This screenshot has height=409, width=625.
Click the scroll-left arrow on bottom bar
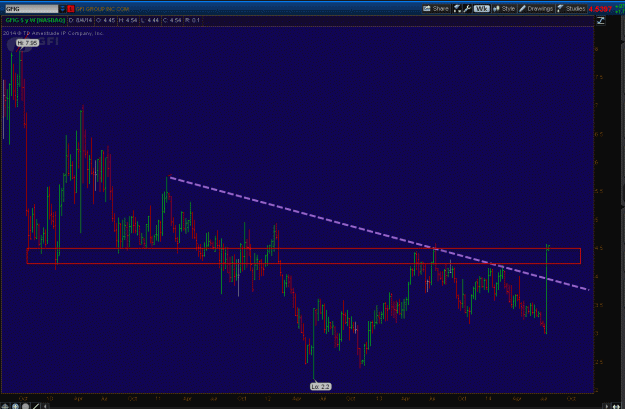coord(45,406)
